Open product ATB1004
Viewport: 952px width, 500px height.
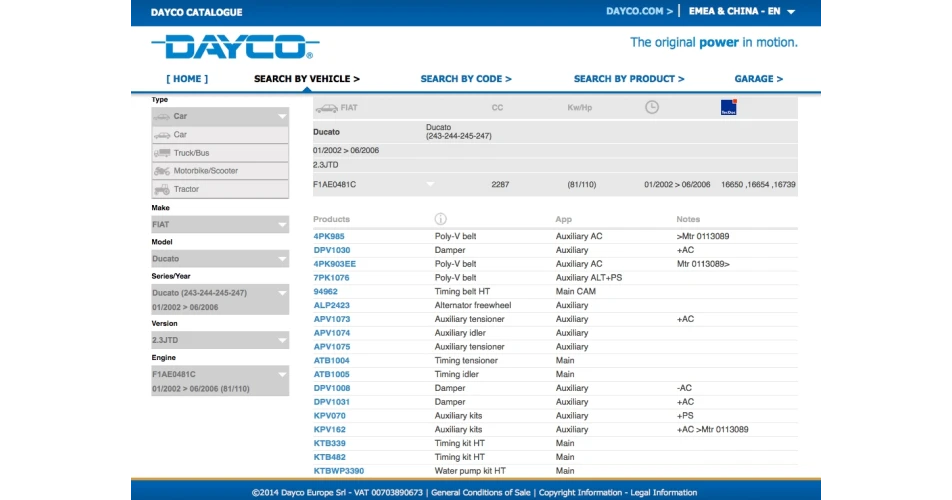[x=332, y=360]
